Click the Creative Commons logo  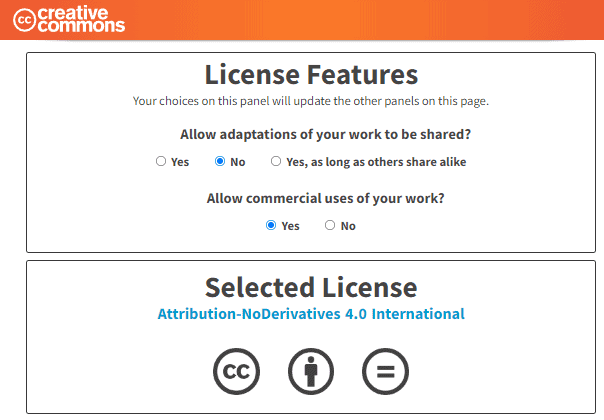[69, 19]
